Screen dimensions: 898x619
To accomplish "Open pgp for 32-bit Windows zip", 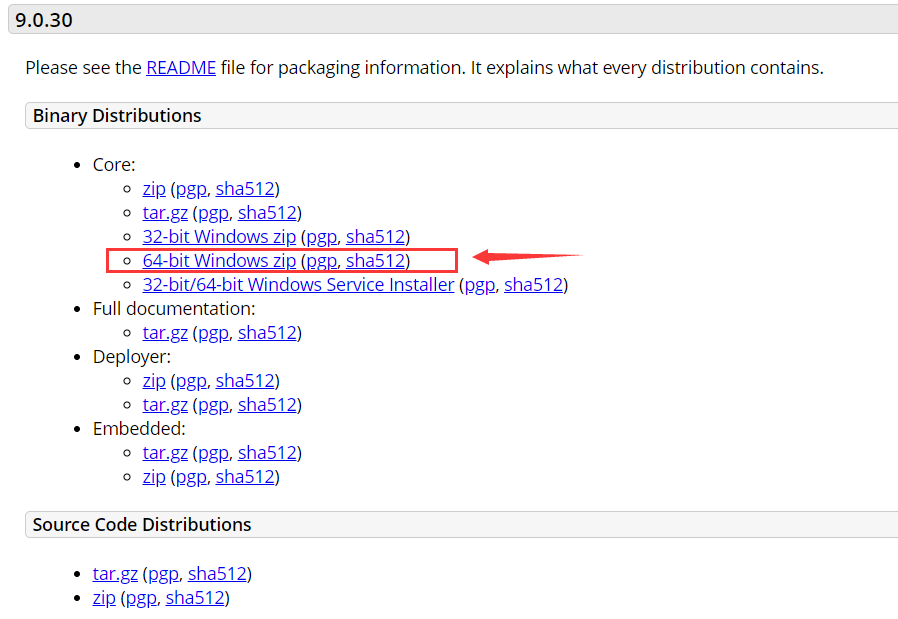I will 322,237.
